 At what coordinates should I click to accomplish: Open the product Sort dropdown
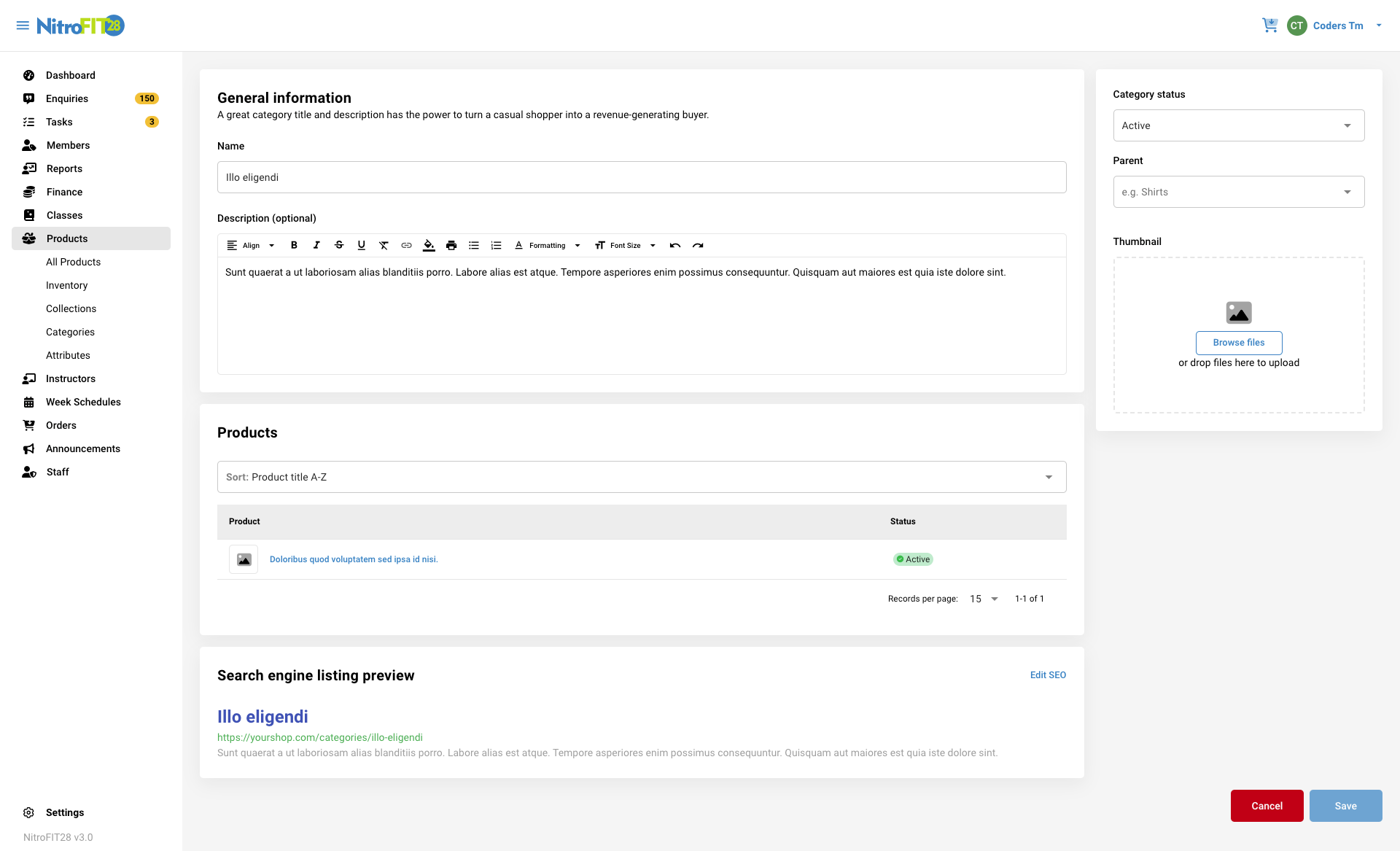[642, 477]
